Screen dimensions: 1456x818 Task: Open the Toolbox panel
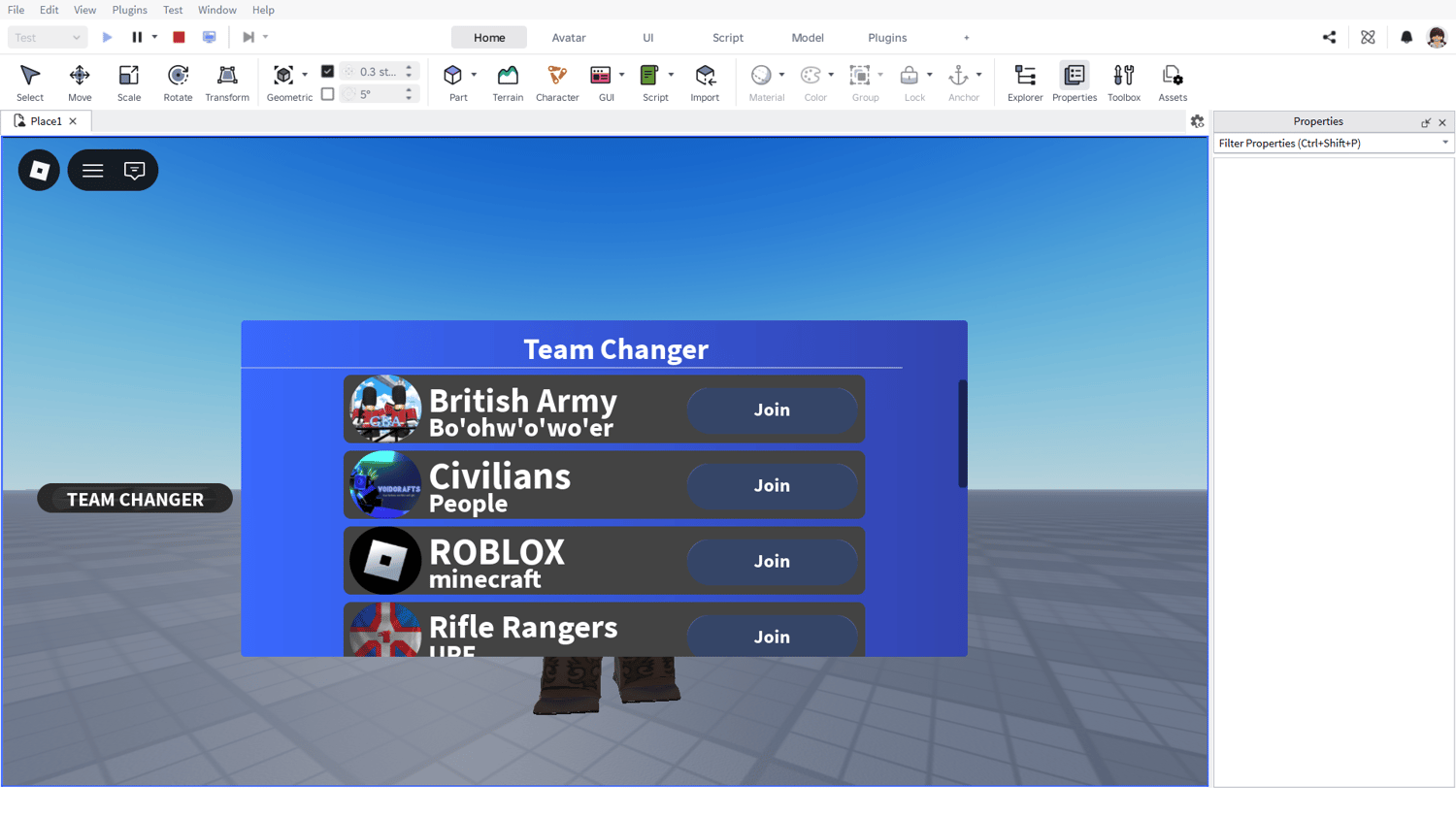coord(1124,82)
